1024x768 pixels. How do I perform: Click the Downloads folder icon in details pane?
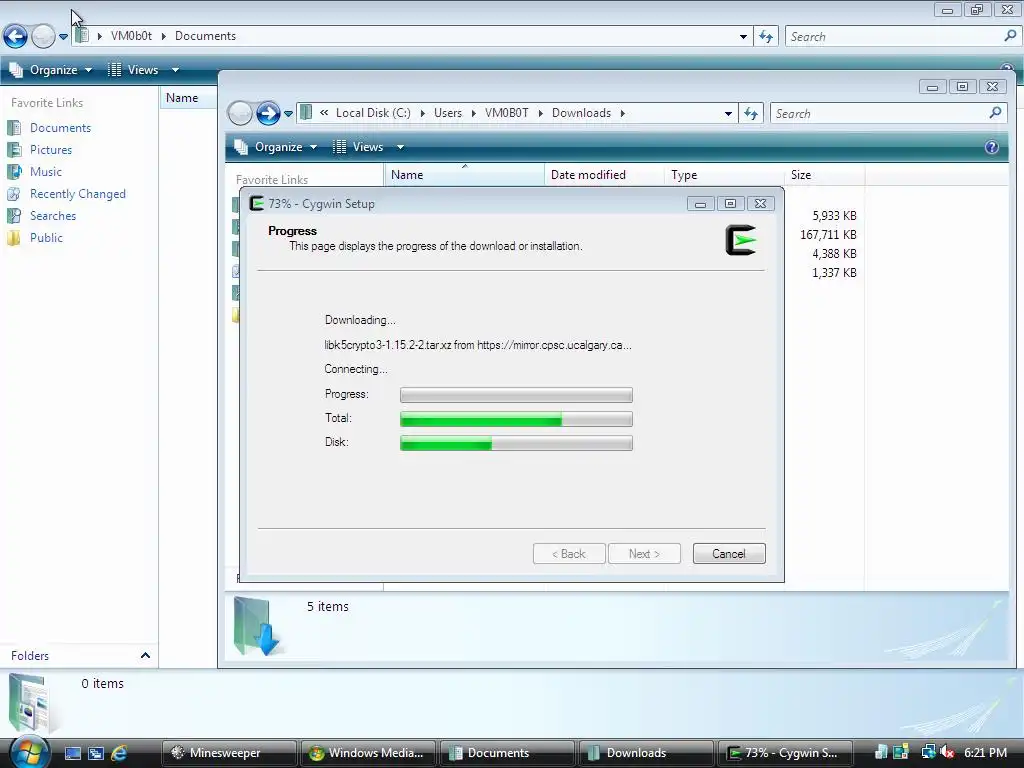257,626
